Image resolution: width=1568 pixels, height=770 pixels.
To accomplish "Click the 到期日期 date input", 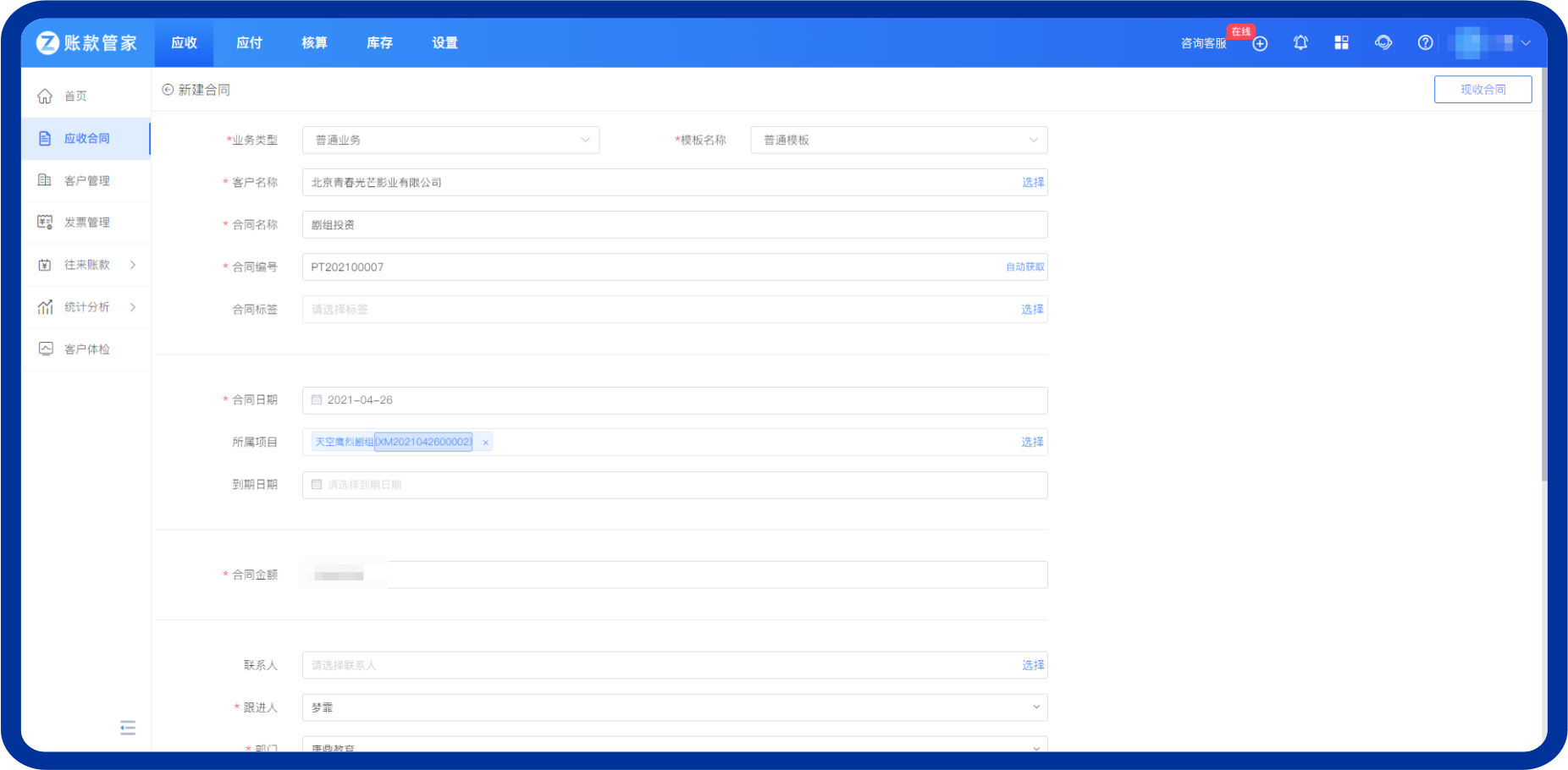I will [675, 485].
